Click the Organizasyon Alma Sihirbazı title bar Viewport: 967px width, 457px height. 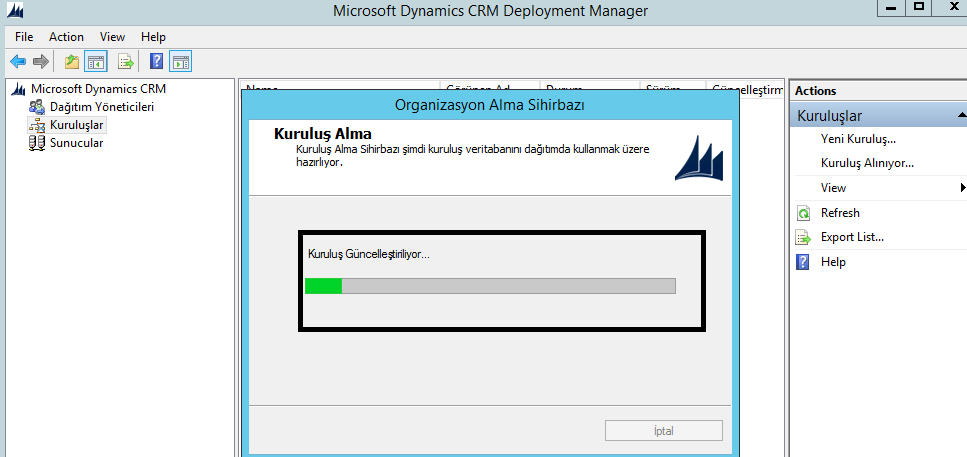coord(490,105)
